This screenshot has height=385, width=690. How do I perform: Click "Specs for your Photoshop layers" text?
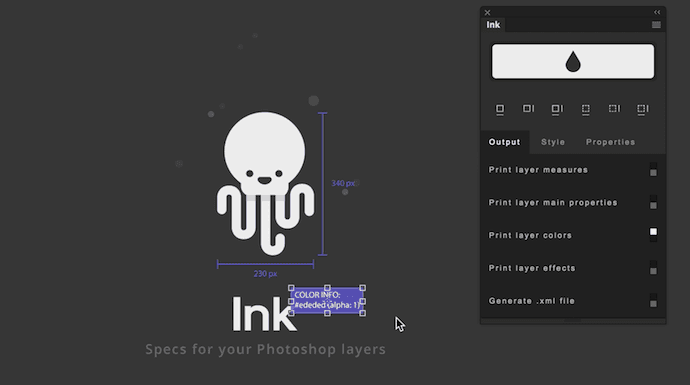point(265,349)
